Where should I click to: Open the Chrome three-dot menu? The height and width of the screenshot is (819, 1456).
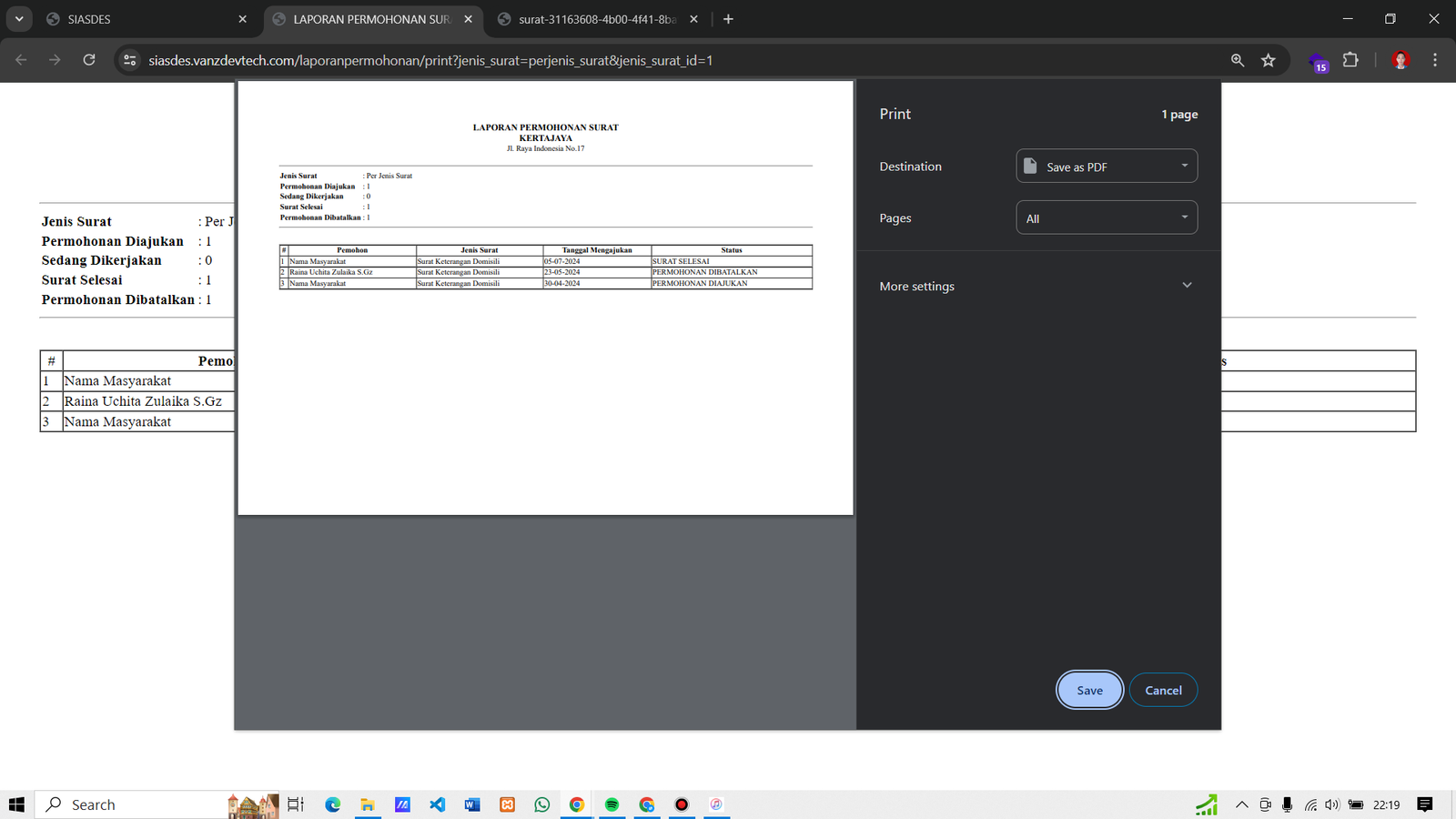tap(1435, 60)
